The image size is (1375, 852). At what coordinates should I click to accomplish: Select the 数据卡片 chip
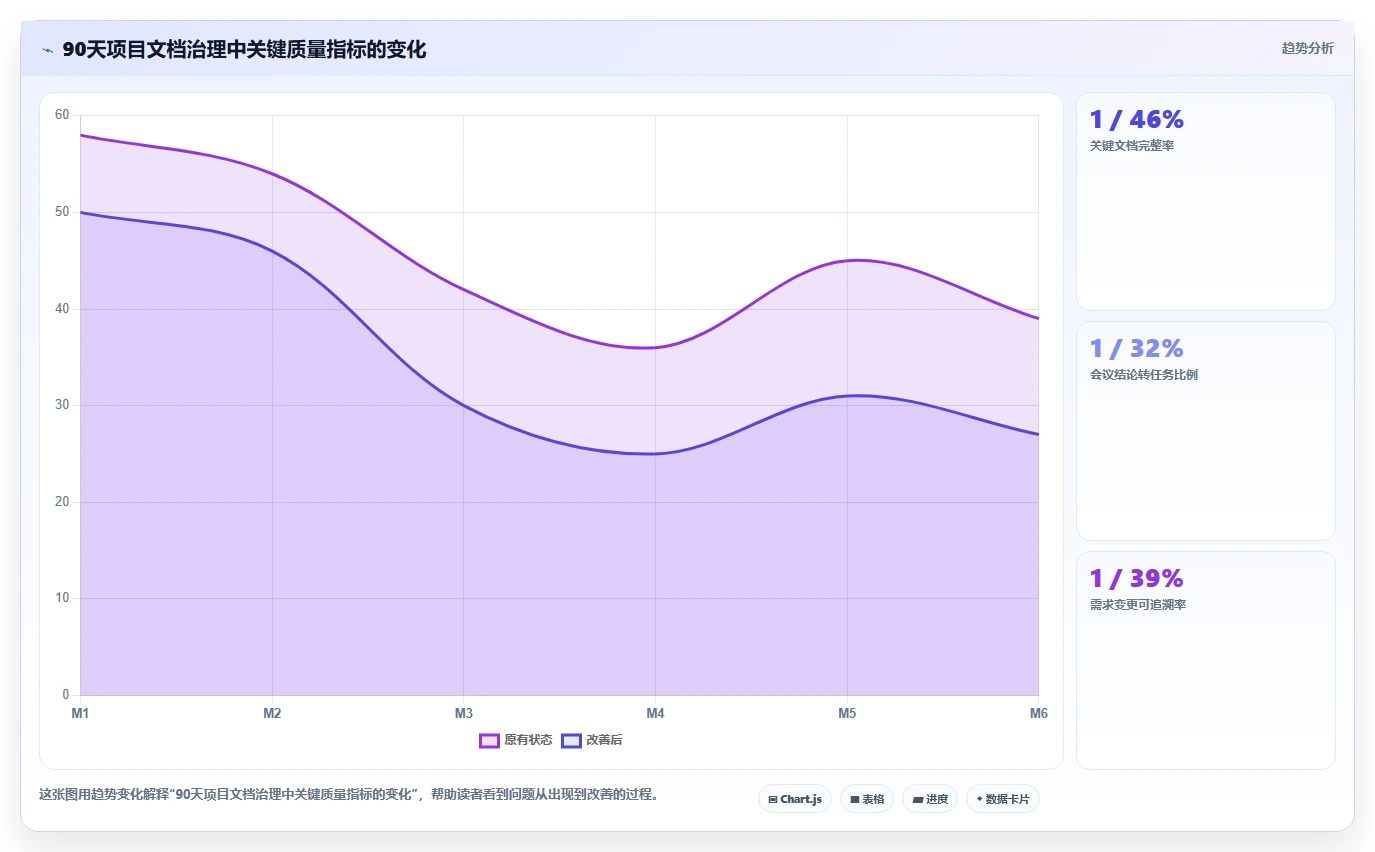tap(1003, 799)
